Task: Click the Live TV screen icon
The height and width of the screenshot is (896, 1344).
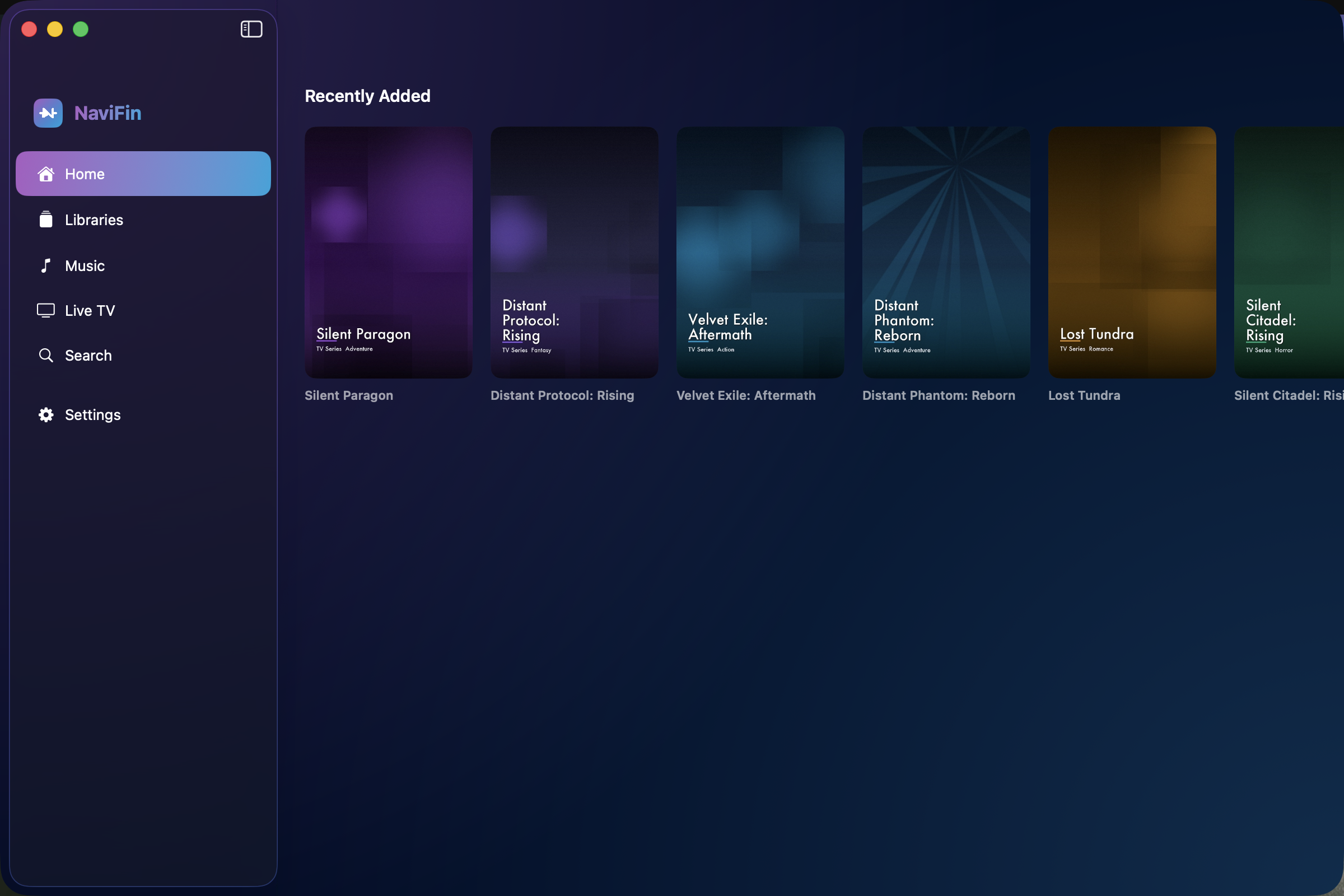Action: coord(46,310)
